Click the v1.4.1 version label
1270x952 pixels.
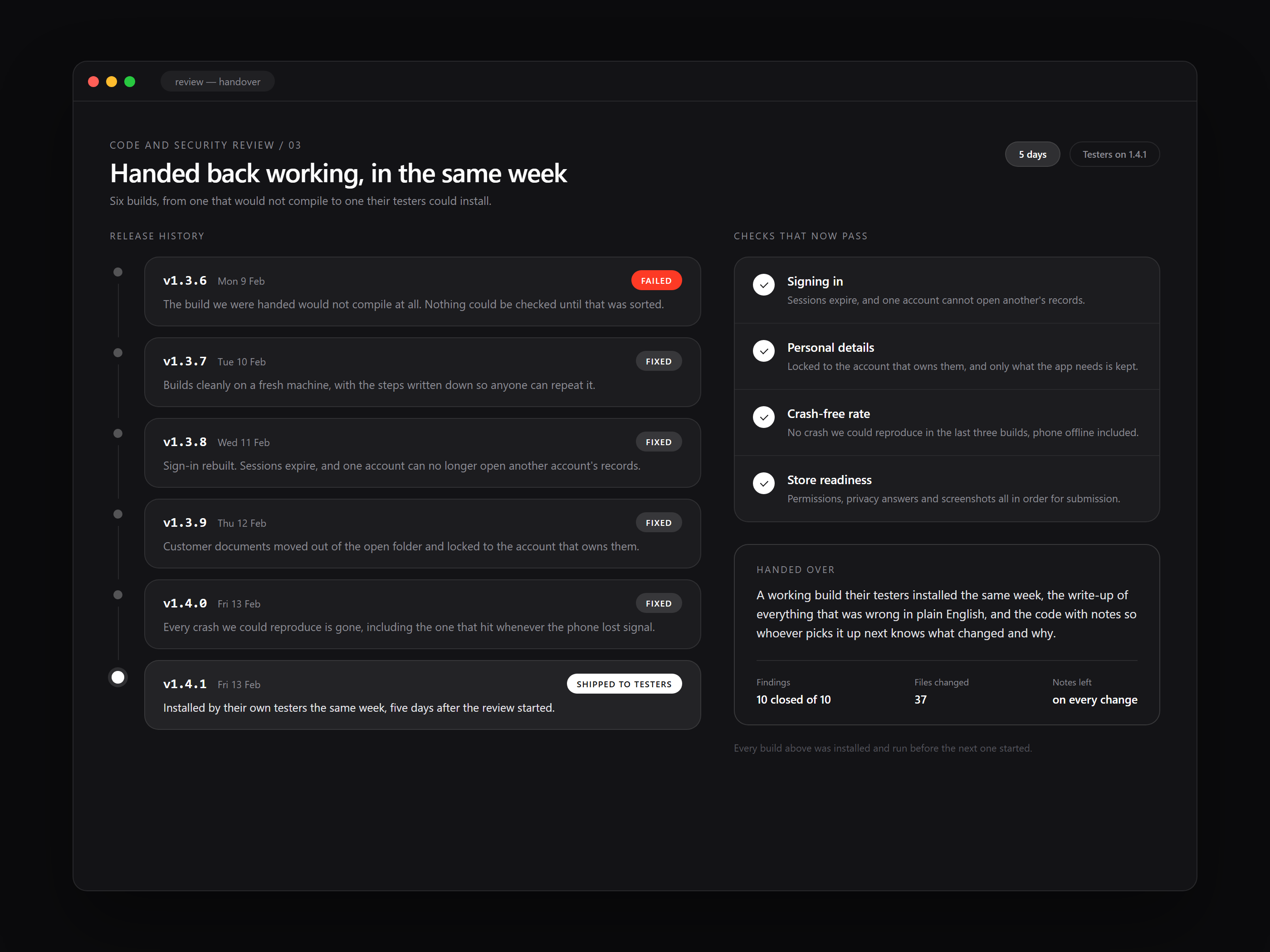(x=185, y=684)
